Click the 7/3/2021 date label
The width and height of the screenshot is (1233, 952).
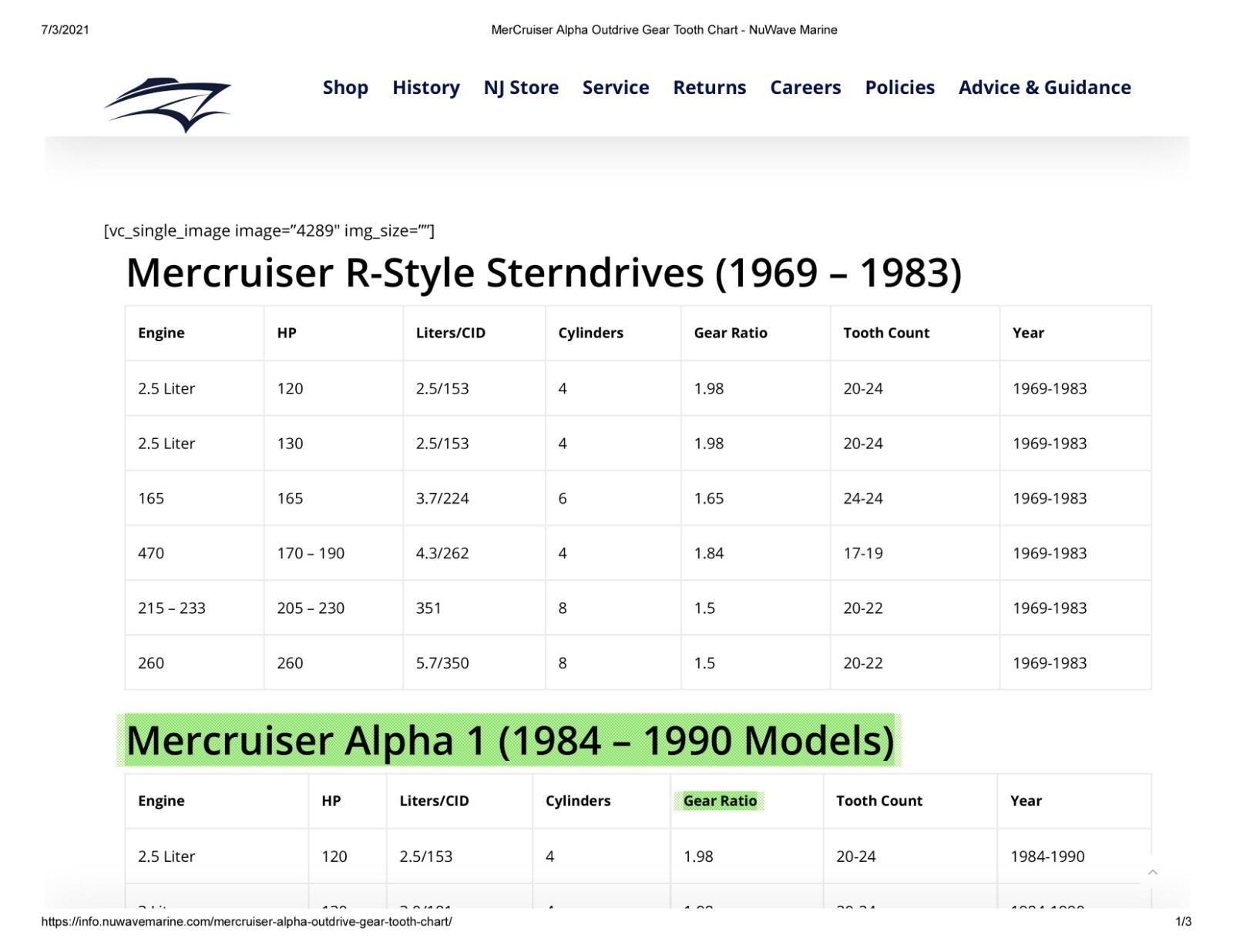tap(64, 28)
